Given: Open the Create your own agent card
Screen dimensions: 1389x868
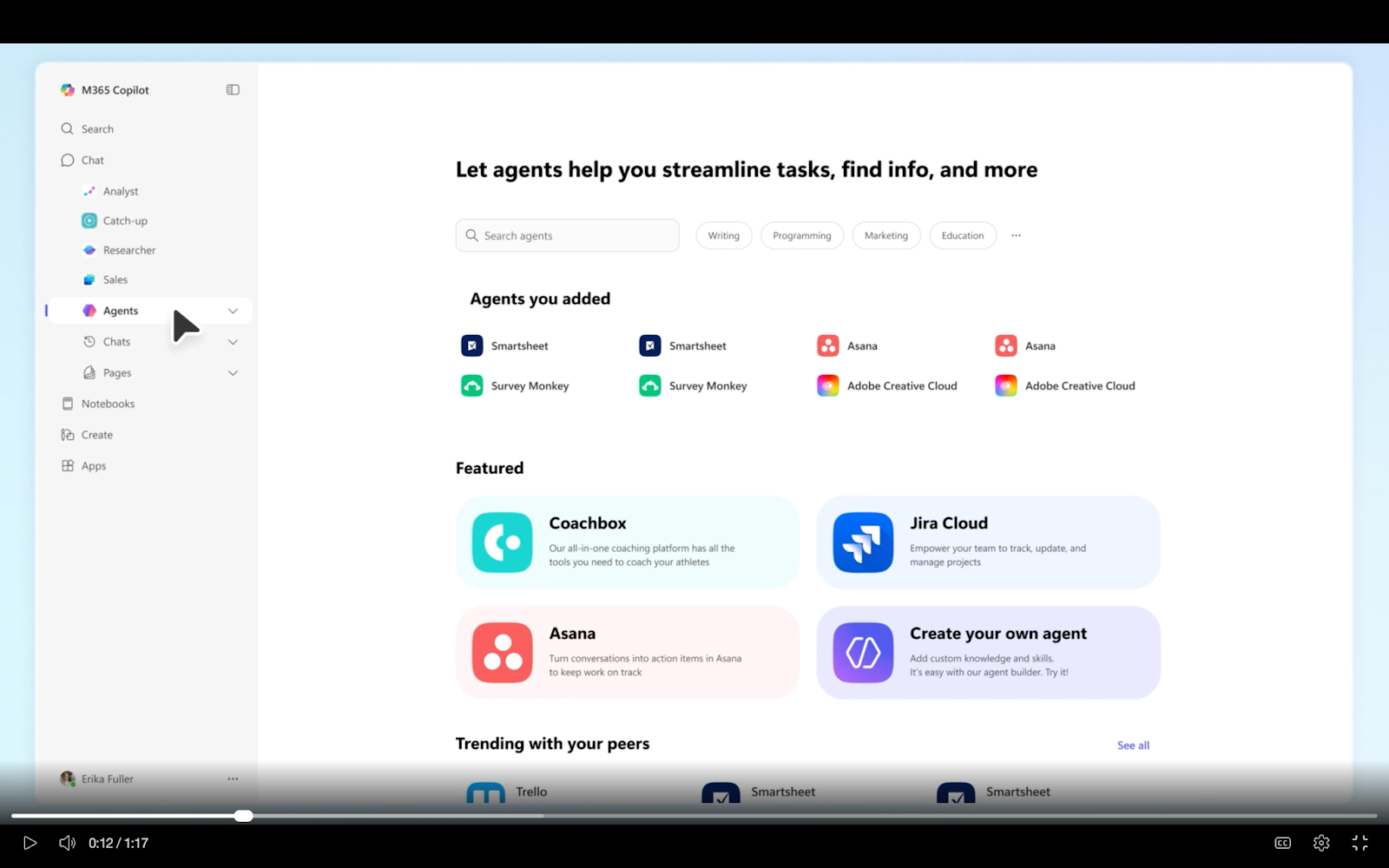Looking at the screenshot, I should [x=988, y=653].
